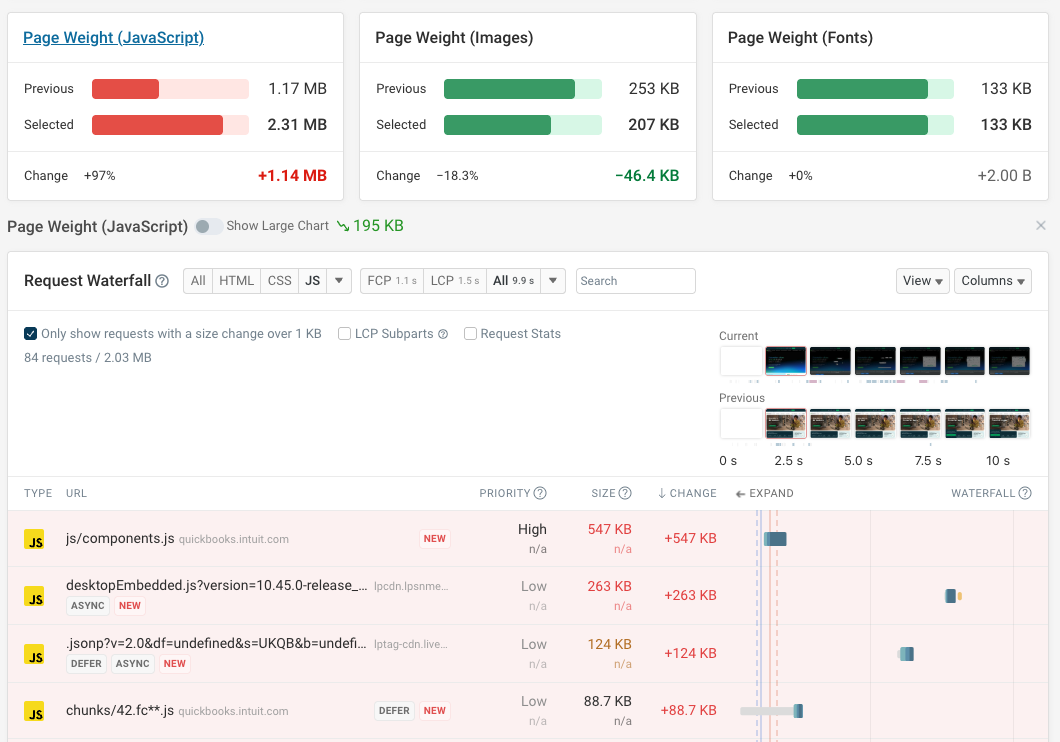Select the FCP timing filter
1060x742 pixels.
pos(391,281)
